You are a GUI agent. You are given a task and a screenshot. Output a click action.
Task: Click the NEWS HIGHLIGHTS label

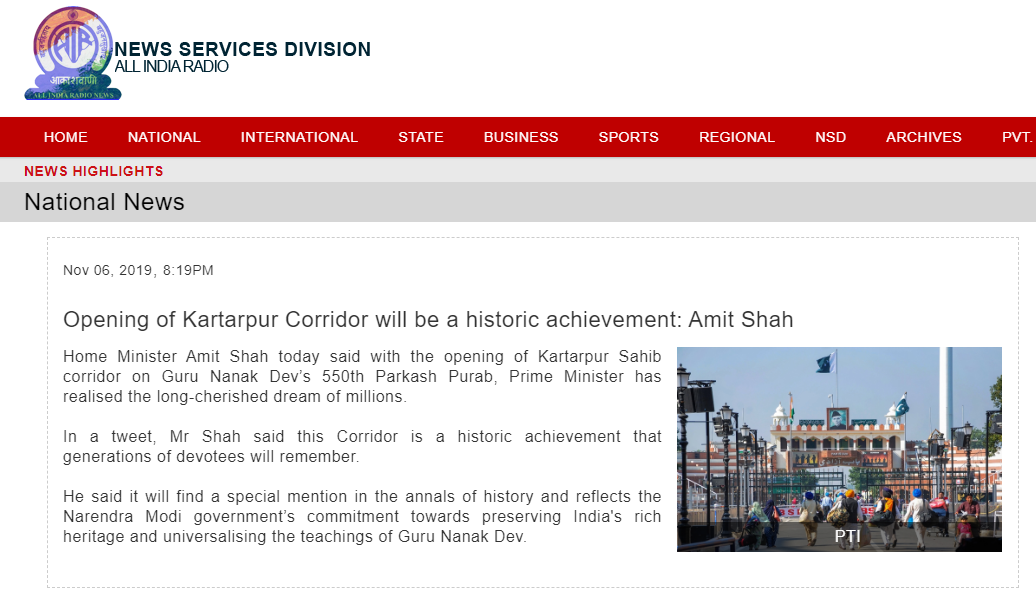[94, 171]
